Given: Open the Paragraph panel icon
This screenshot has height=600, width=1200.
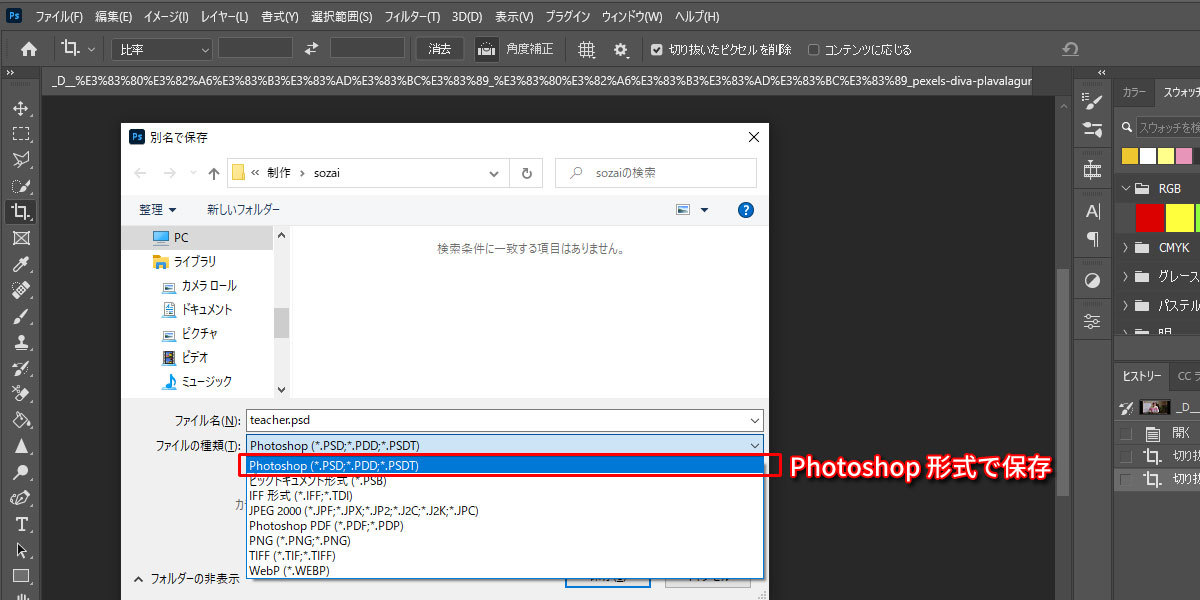Looking at the screenshot, I should 1093,239.
